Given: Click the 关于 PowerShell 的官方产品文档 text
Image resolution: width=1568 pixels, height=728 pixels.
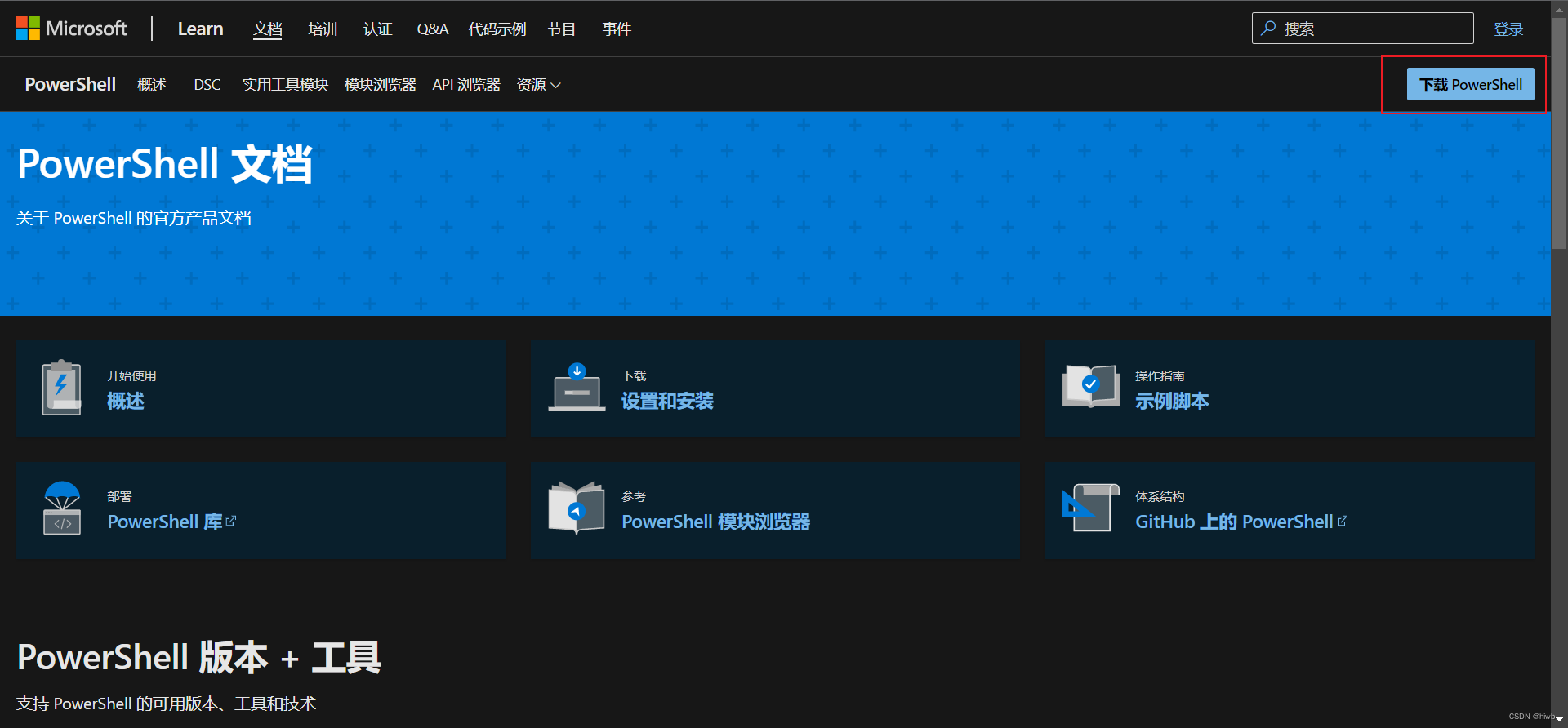Looking at the screenshot, I should (x=134, y=218).
